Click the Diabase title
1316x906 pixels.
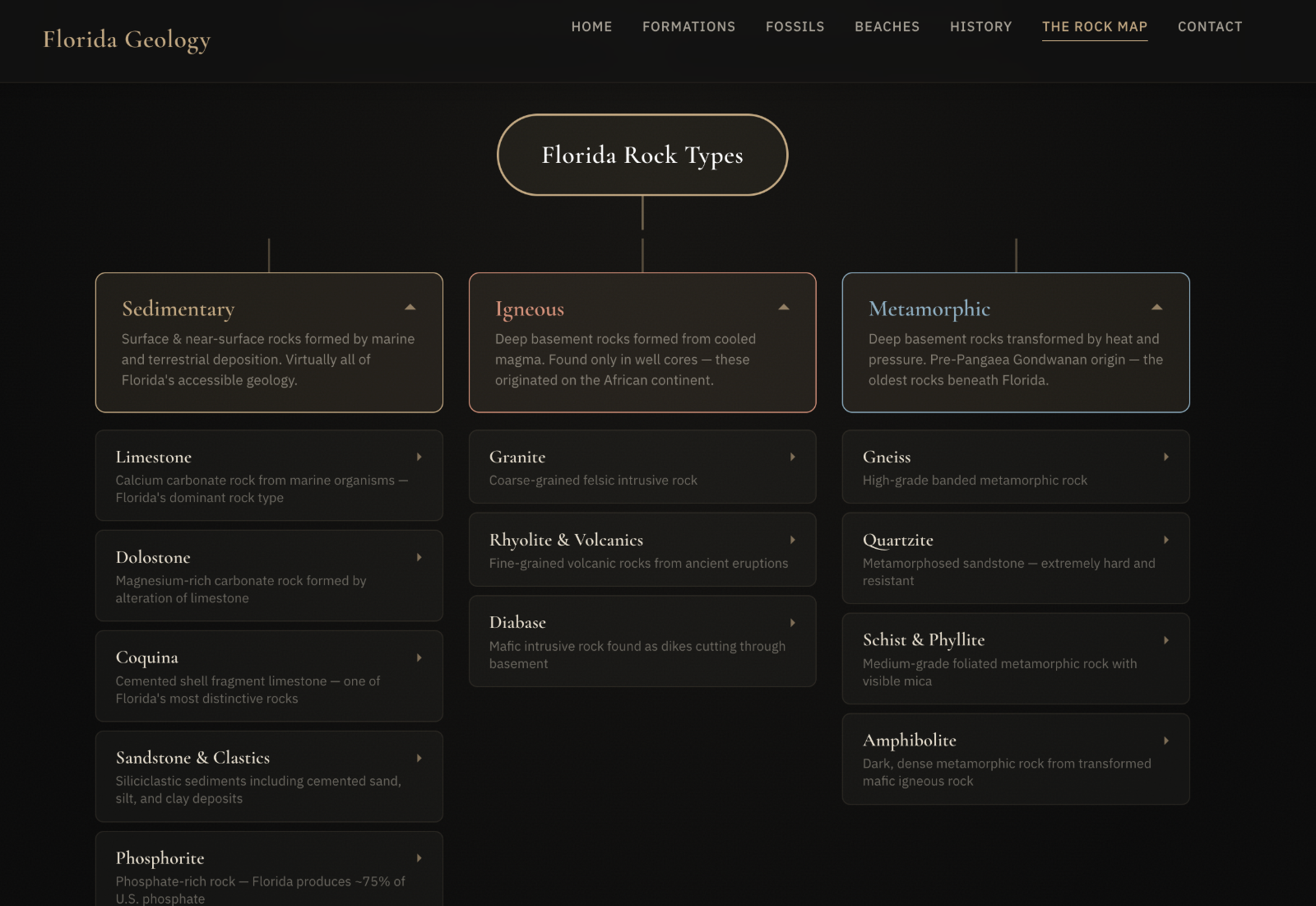517,623
